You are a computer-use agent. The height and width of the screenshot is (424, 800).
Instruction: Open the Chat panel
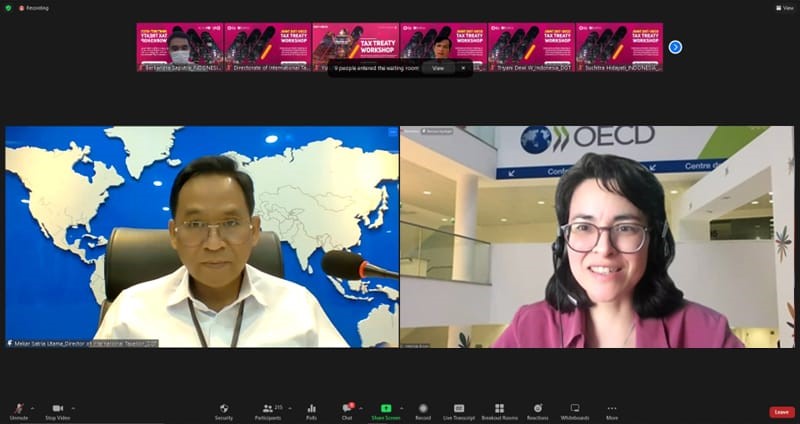point(347,410)
